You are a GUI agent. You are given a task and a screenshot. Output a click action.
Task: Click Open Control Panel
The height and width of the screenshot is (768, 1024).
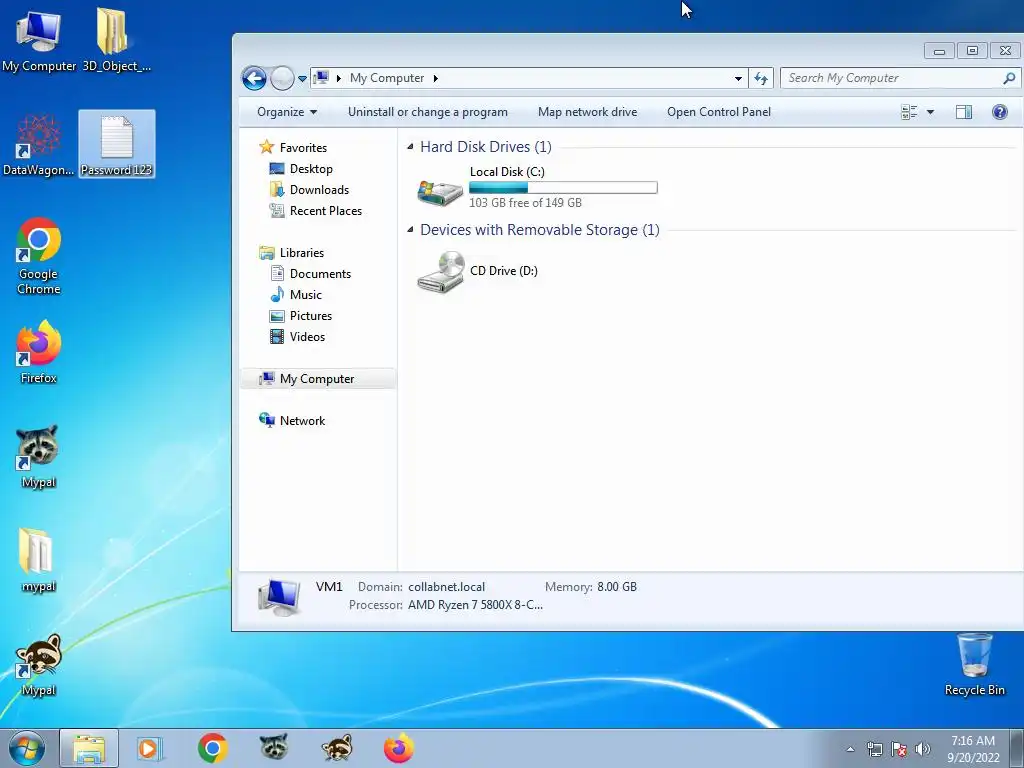tap(719, 112)
